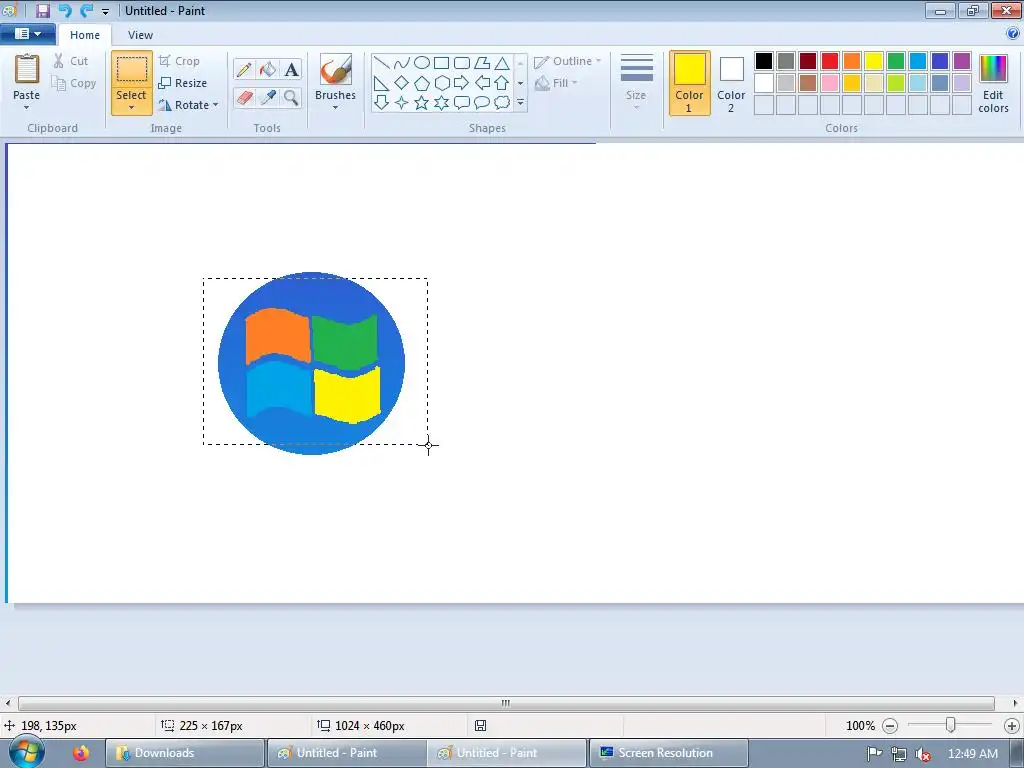Screen dimensions: 1024x768
Task: Pick the purple color swatch
Action: 961,61
